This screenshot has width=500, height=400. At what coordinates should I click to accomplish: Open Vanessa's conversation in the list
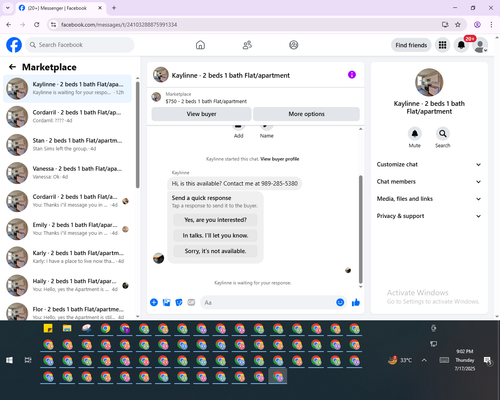pos(67,173)
